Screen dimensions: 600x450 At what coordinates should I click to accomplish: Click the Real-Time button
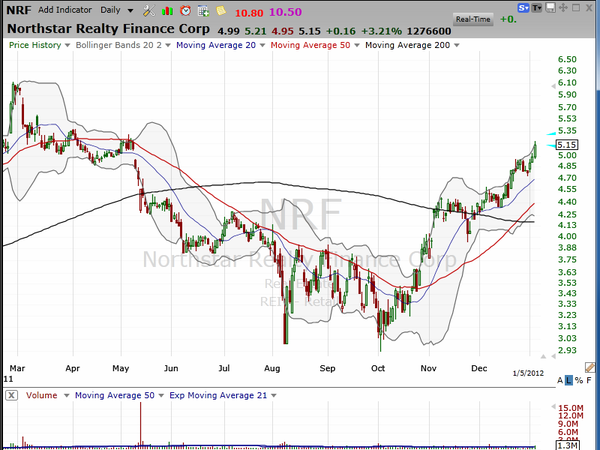pos(473,19)
